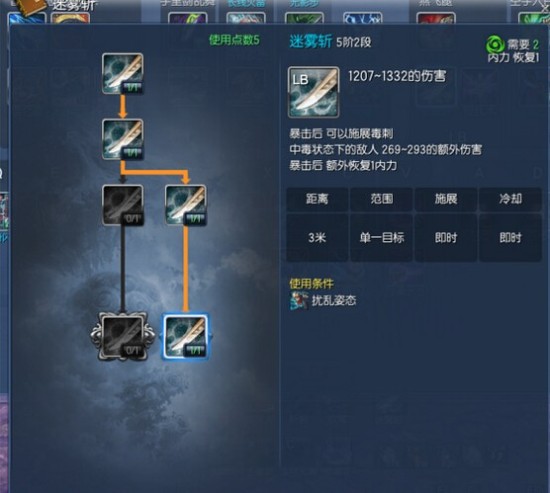Screen dimensions: 550x493
Task: Select the blue-highlighted final skill node
Action: click(186, 337)
